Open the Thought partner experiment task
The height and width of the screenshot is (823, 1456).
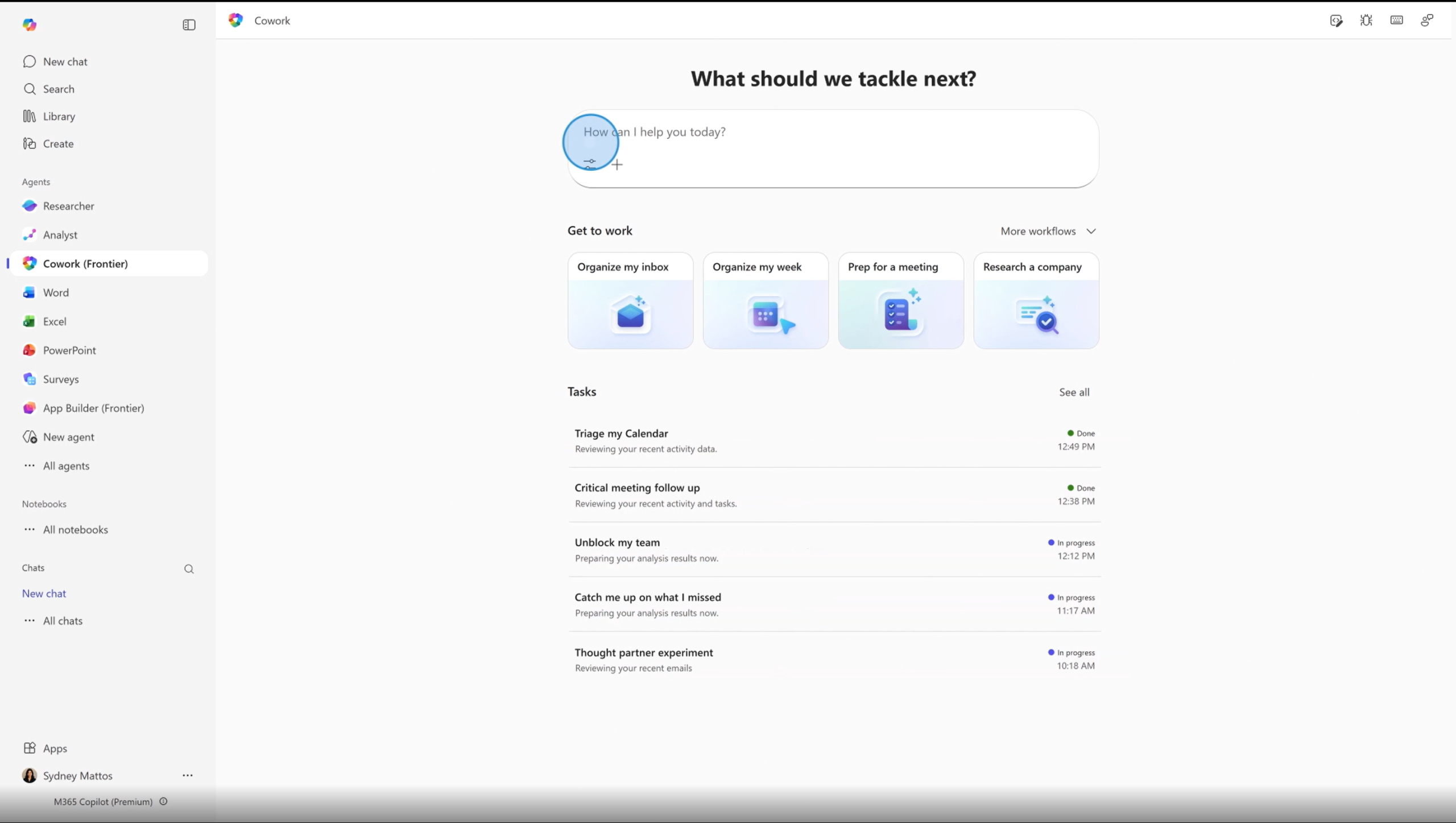point(834,660)
